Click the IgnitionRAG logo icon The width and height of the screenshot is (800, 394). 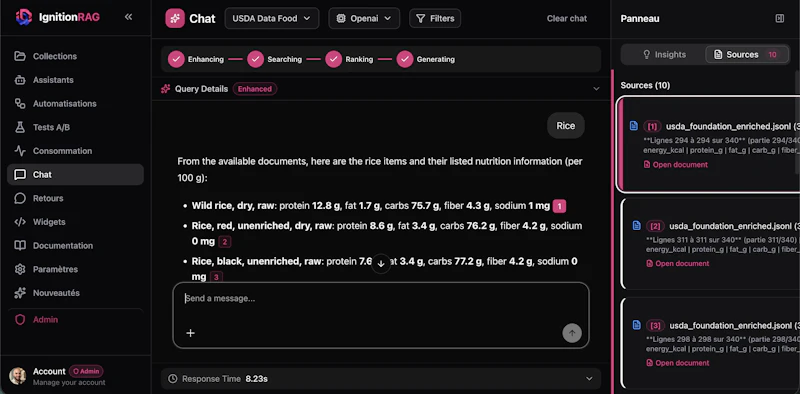pos(23,17)
